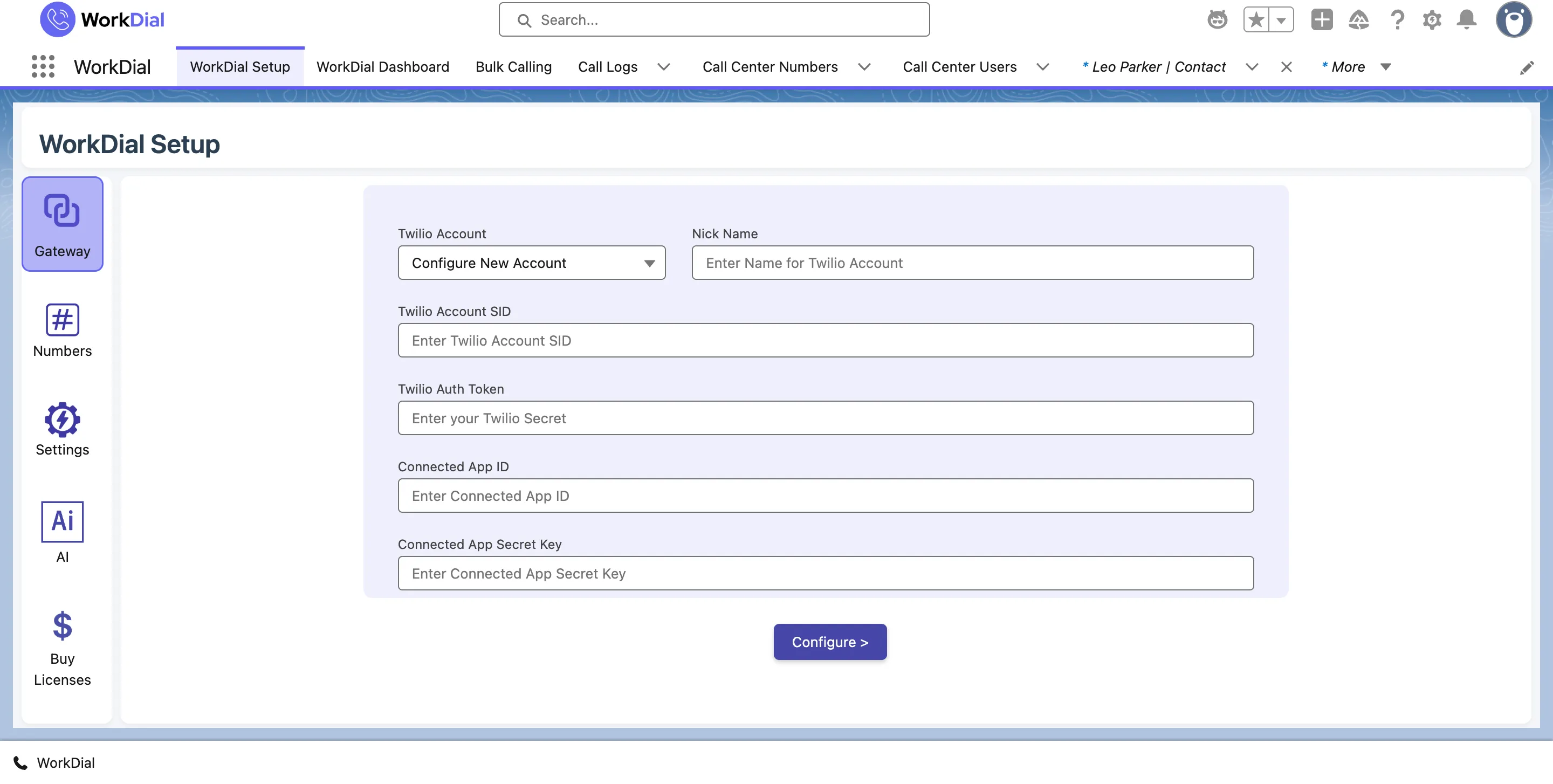Open the Twilio Account dropdown
Viewport: 1553px width, 784px height.
click(x=531, y=263)
